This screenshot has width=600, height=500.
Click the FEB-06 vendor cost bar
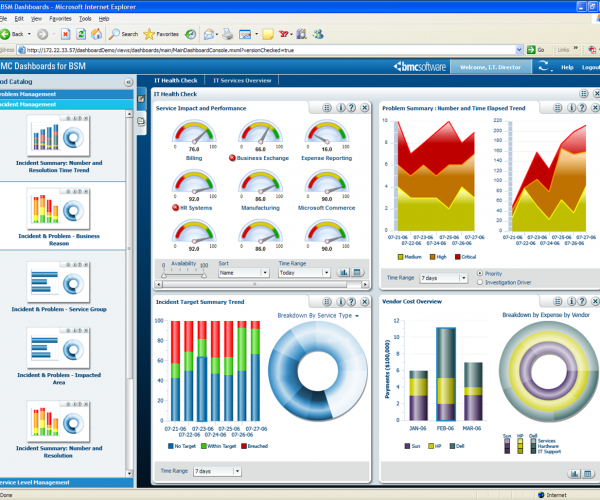(x=446, y=374)
